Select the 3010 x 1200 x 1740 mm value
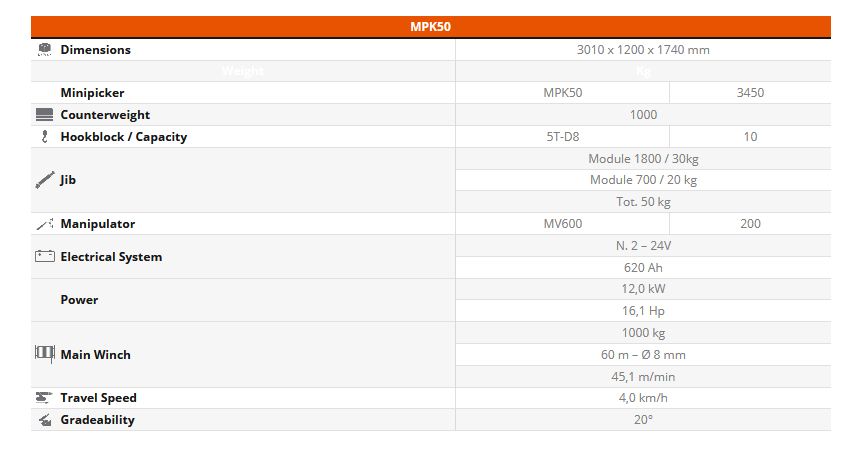This screenshot has height=461, width=854. click(x=643, y=50)
